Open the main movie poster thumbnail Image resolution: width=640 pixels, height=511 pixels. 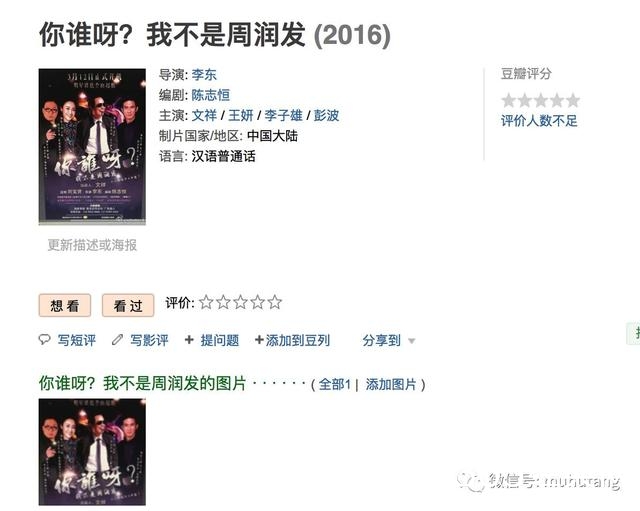[92, 147]
